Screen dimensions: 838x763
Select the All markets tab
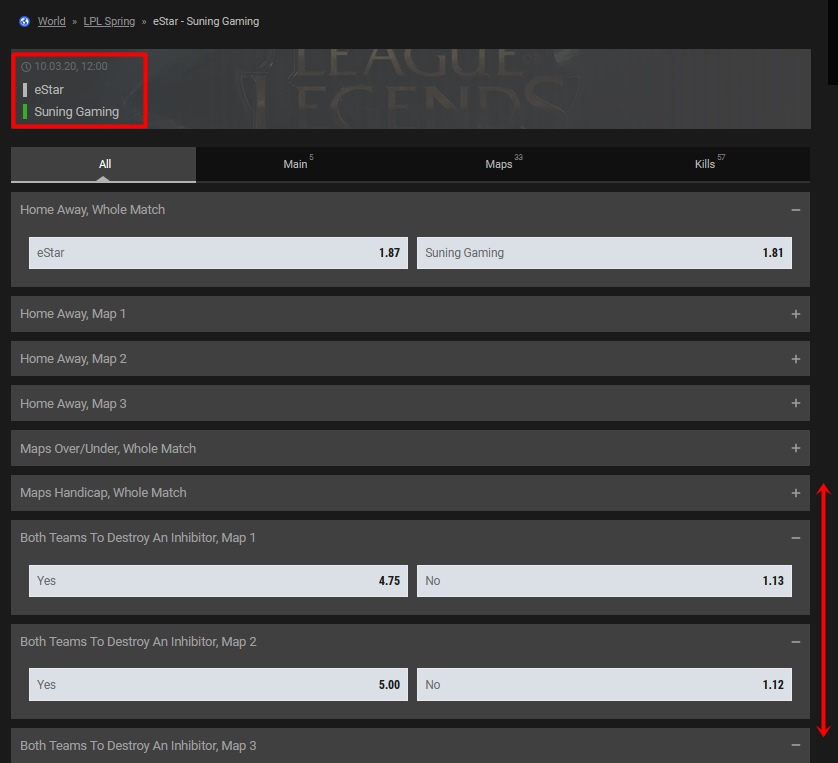104,164
